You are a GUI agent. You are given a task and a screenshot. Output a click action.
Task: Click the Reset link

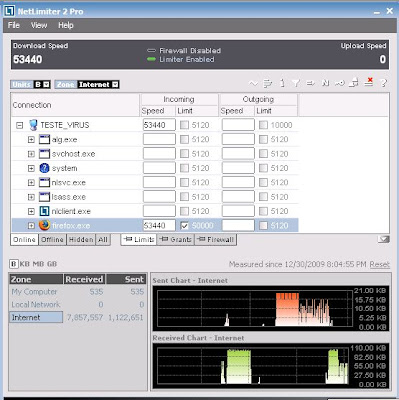[x=379, y=265]
